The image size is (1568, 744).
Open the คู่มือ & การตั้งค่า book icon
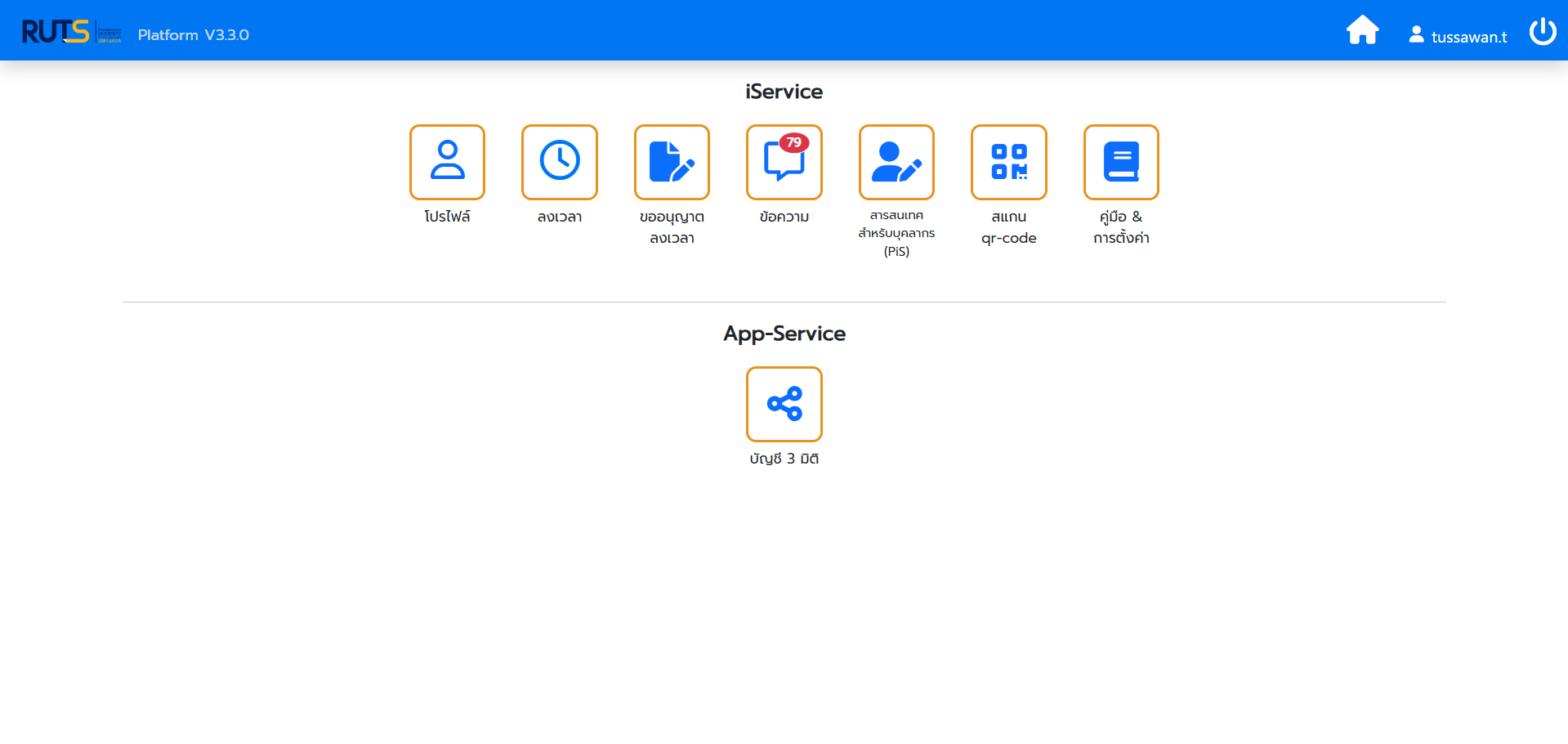(x=1121, y=162)
